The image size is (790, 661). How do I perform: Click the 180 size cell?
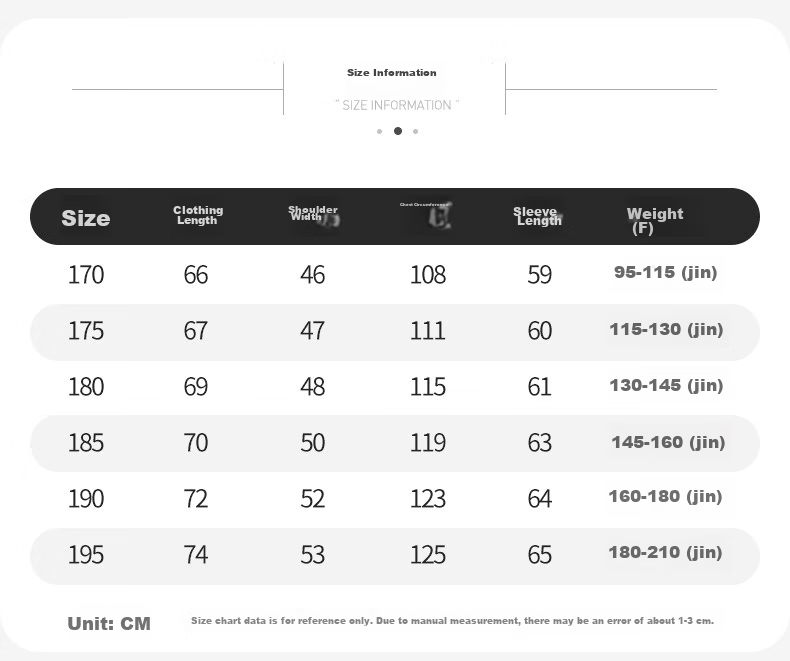click(x=86, y=387)
